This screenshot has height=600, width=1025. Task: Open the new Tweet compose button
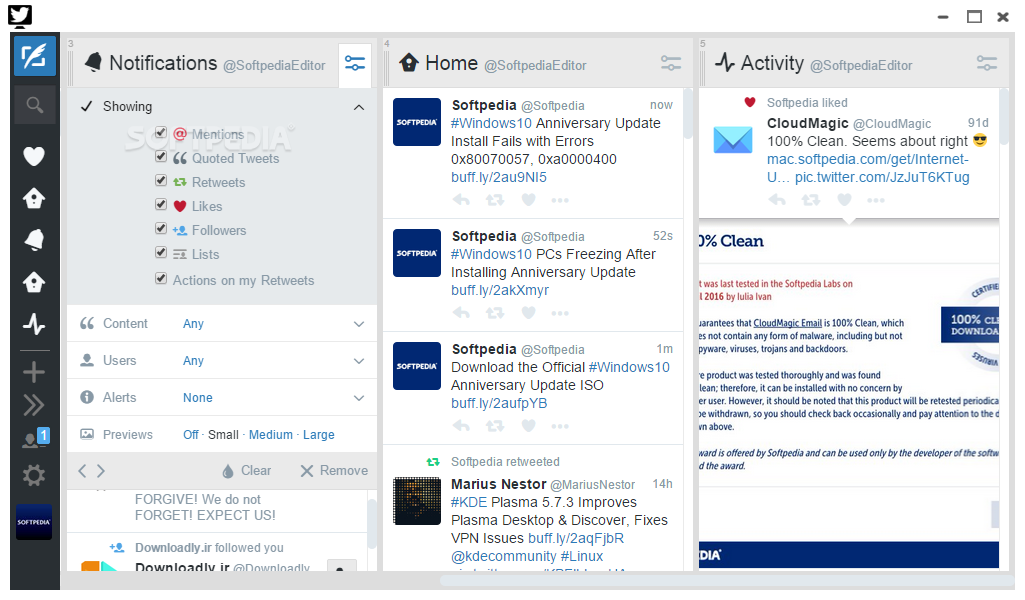[35, 56]
